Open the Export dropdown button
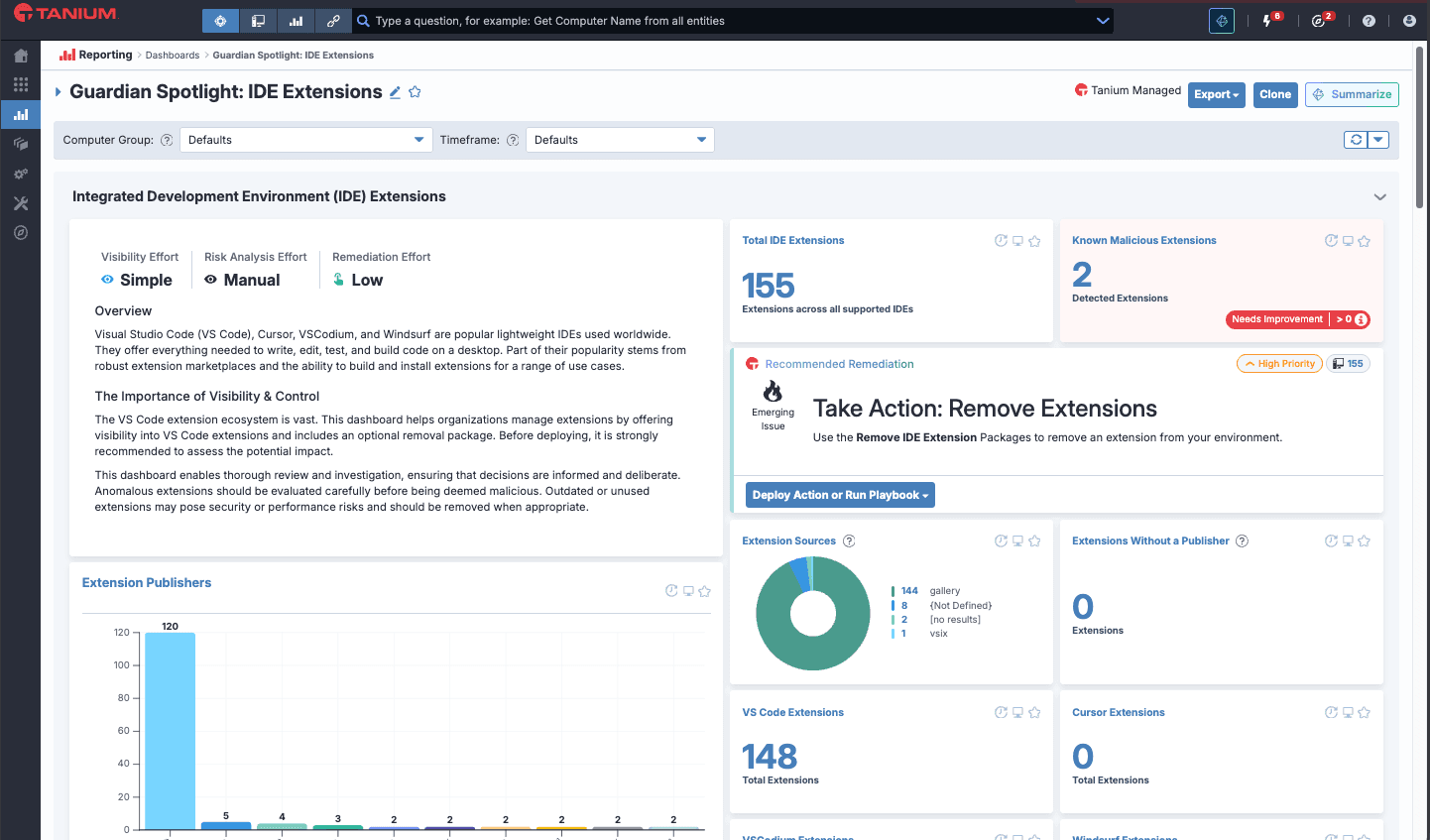The width and height of the screenshot is (1430, 840). (1216, 94)
